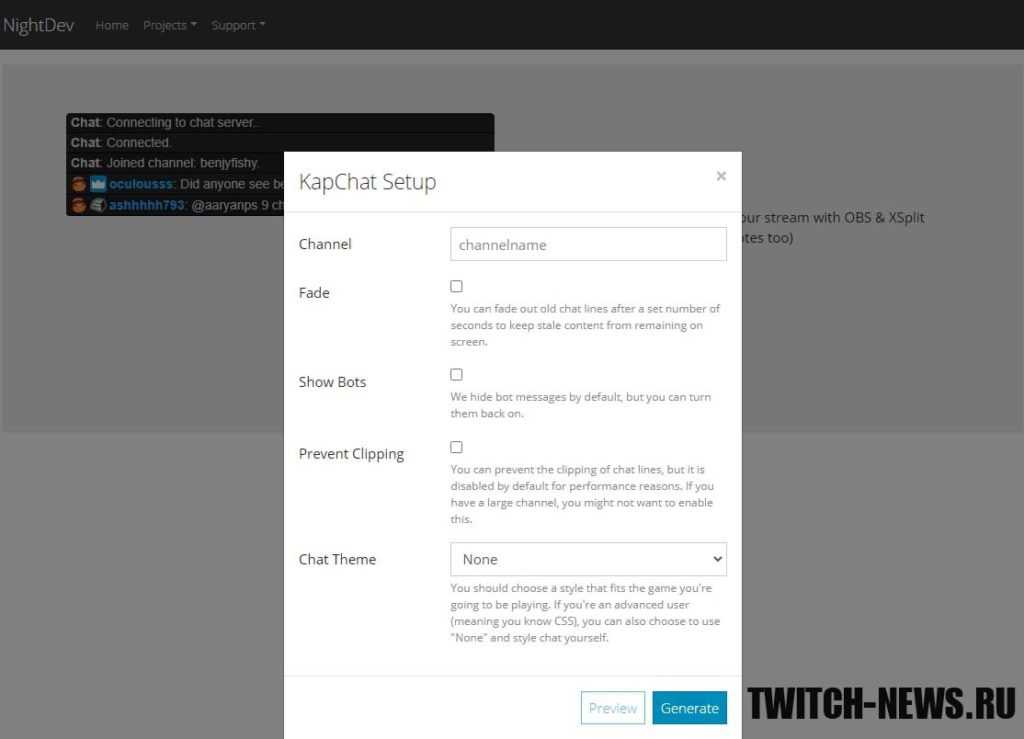Screen dimensions: 1024x739
Task: Open the Chat Theme dropdown
Action: coord(588,559)
